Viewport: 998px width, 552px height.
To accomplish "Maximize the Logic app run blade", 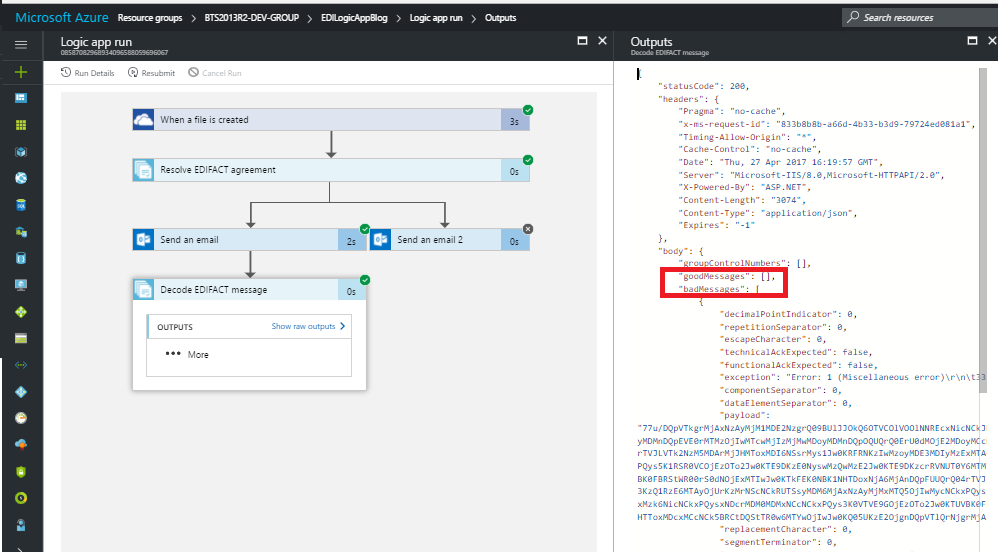I will (582, 41).
